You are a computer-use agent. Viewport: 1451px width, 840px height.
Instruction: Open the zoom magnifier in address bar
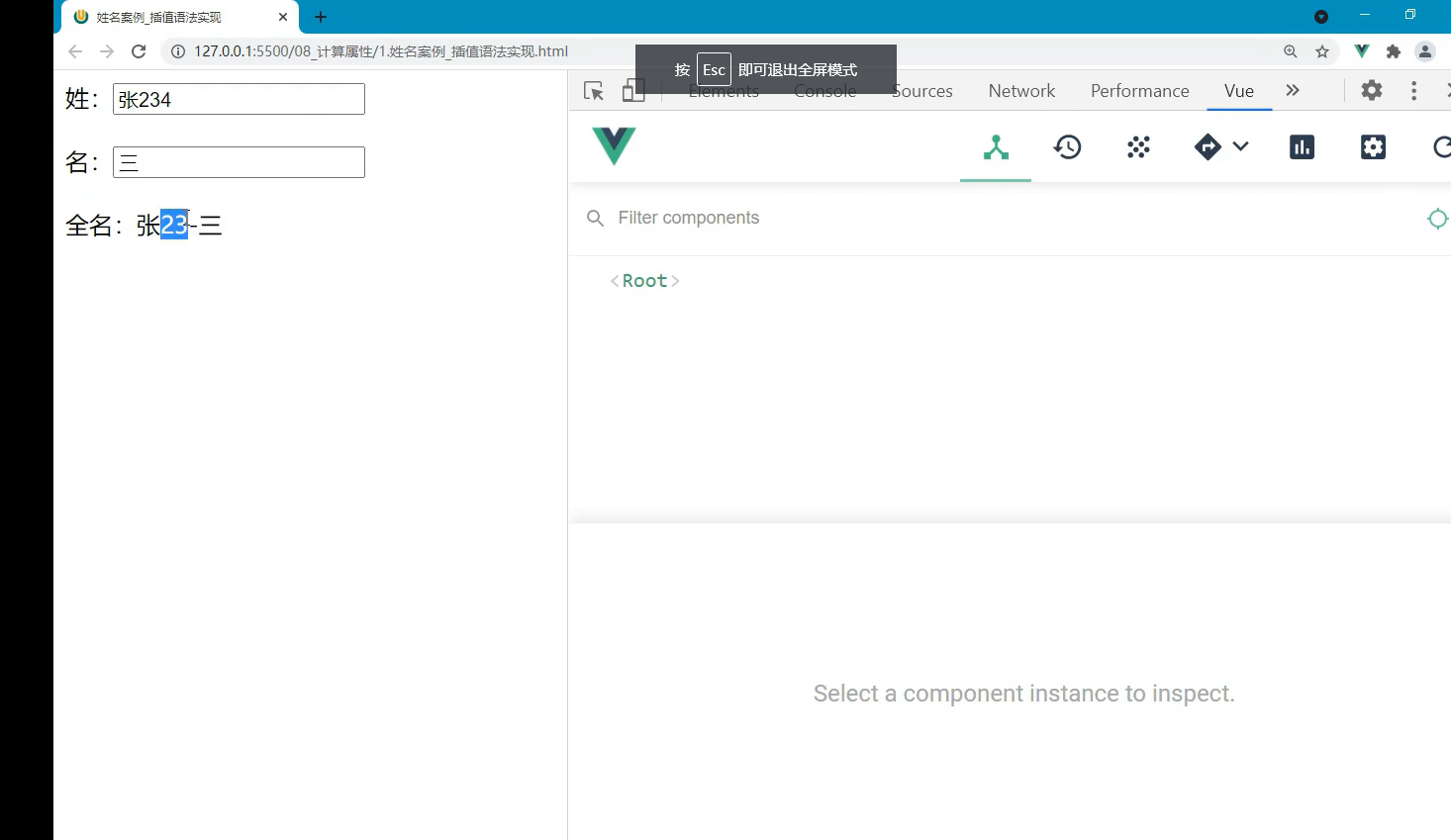pyautogui.click(x=1290, y=51)
